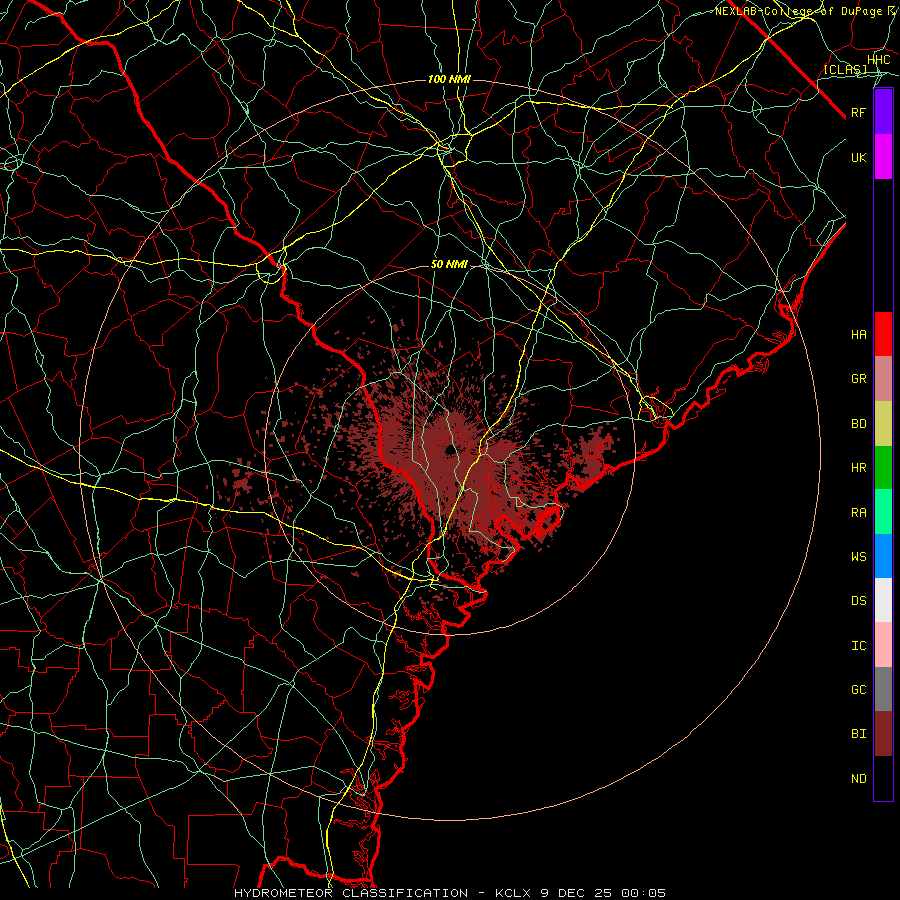900x900 pixels.
Task: Click the HA red legend swatch
Action: tap(883, 334)
